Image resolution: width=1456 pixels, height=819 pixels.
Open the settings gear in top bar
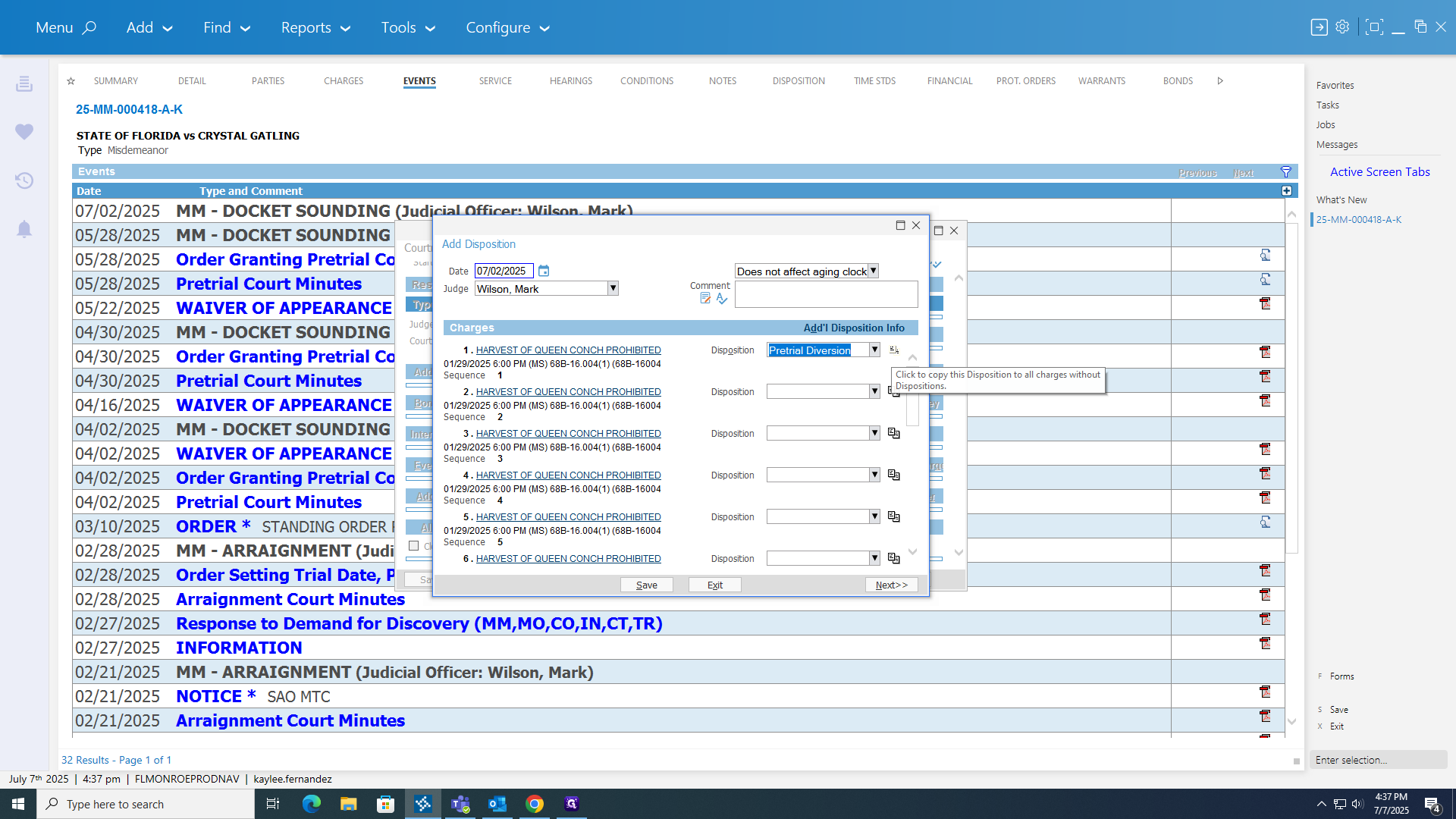click(x=1342, y=27)
